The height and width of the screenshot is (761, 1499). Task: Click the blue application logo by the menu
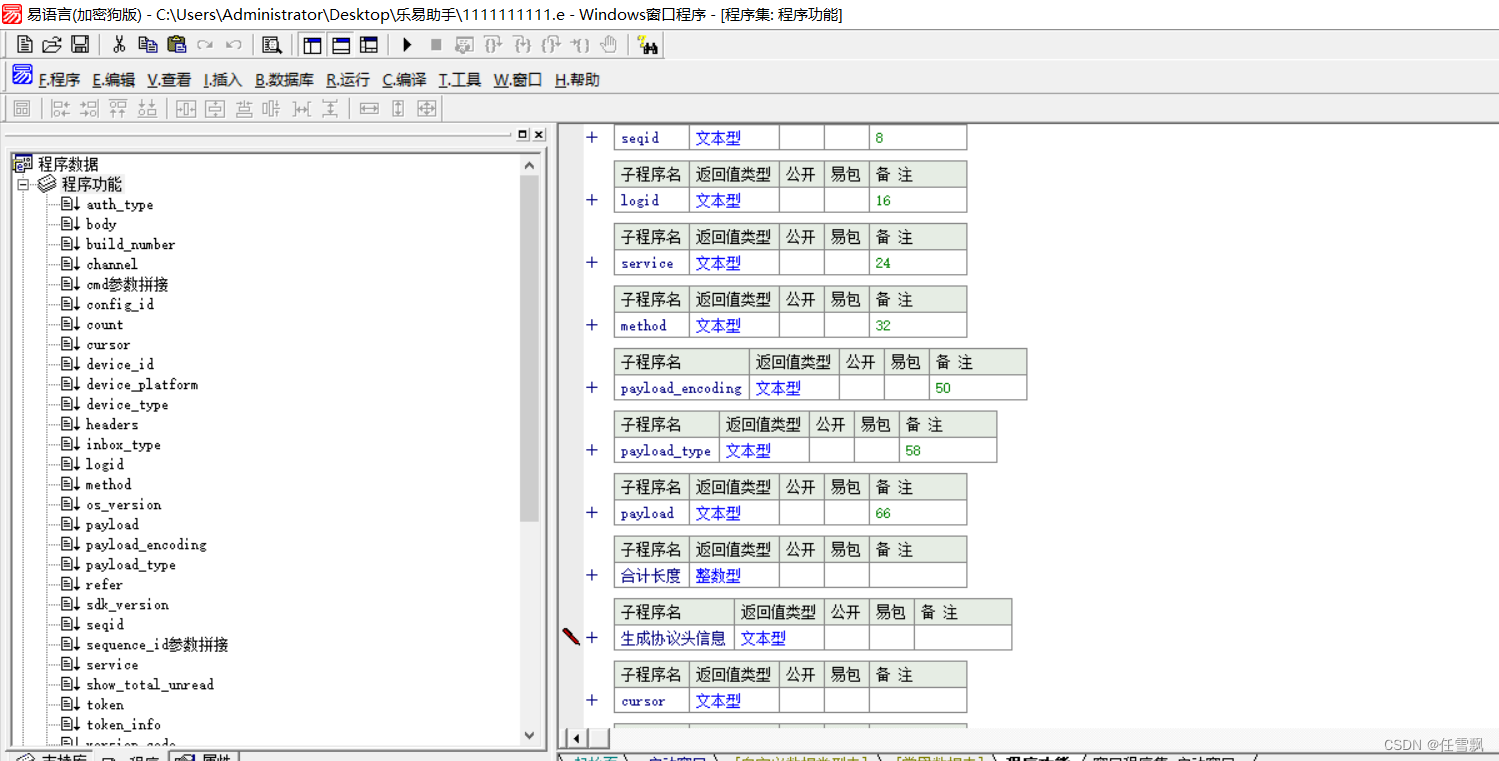click(22, 74)
